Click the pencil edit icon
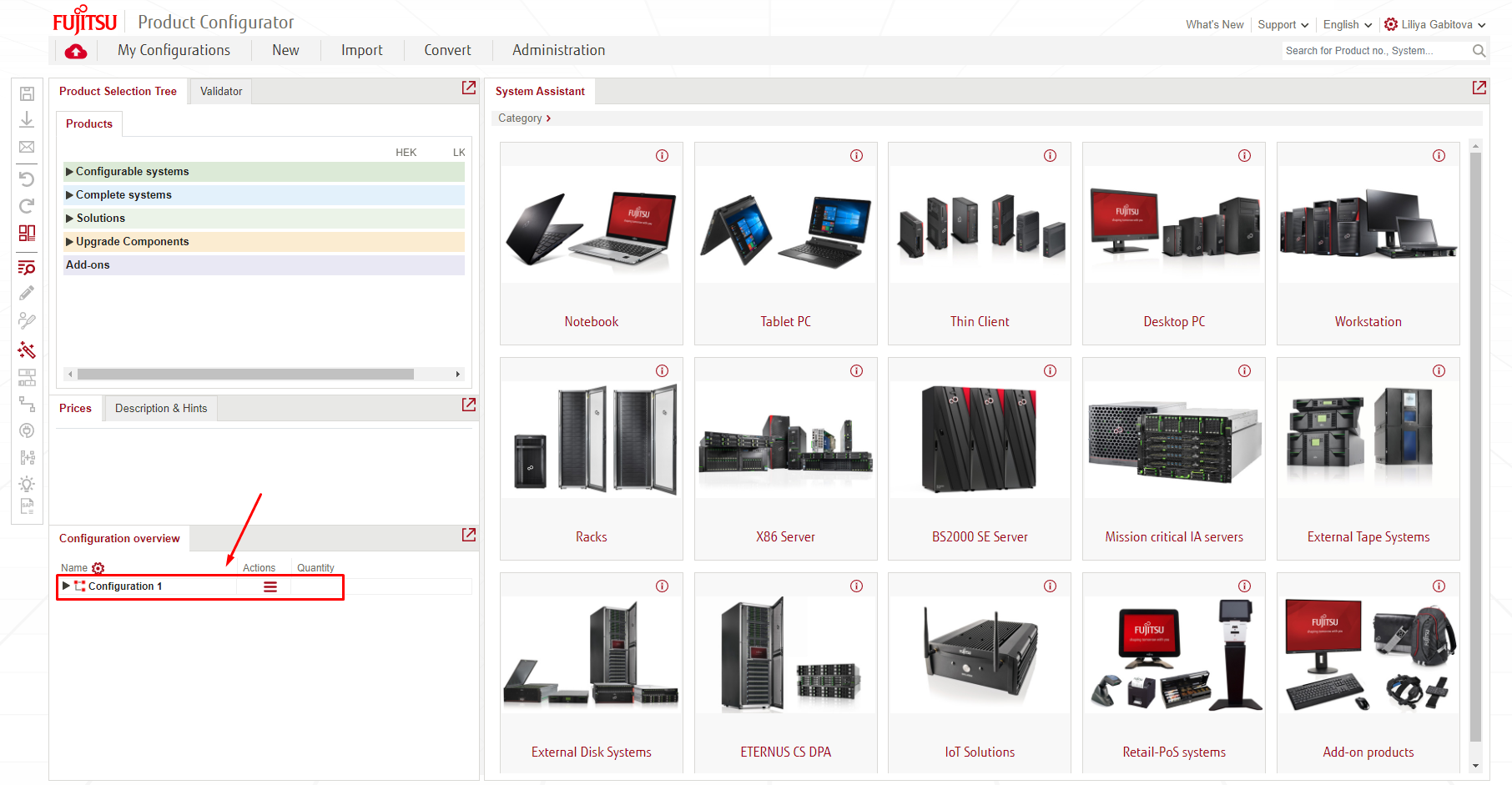1512x785 pixels. [27, 294]
